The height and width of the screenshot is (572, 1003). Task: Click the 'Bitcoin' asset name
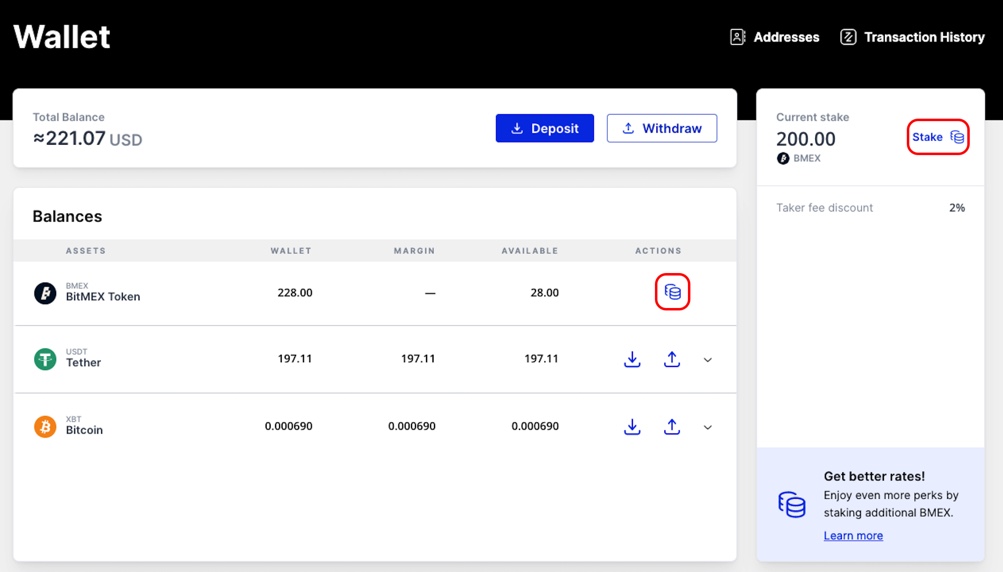84,430
